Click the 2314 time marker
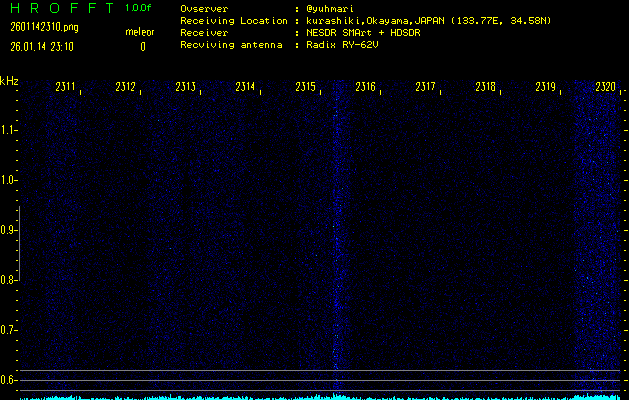629x400 pixels. pos(245,87)
